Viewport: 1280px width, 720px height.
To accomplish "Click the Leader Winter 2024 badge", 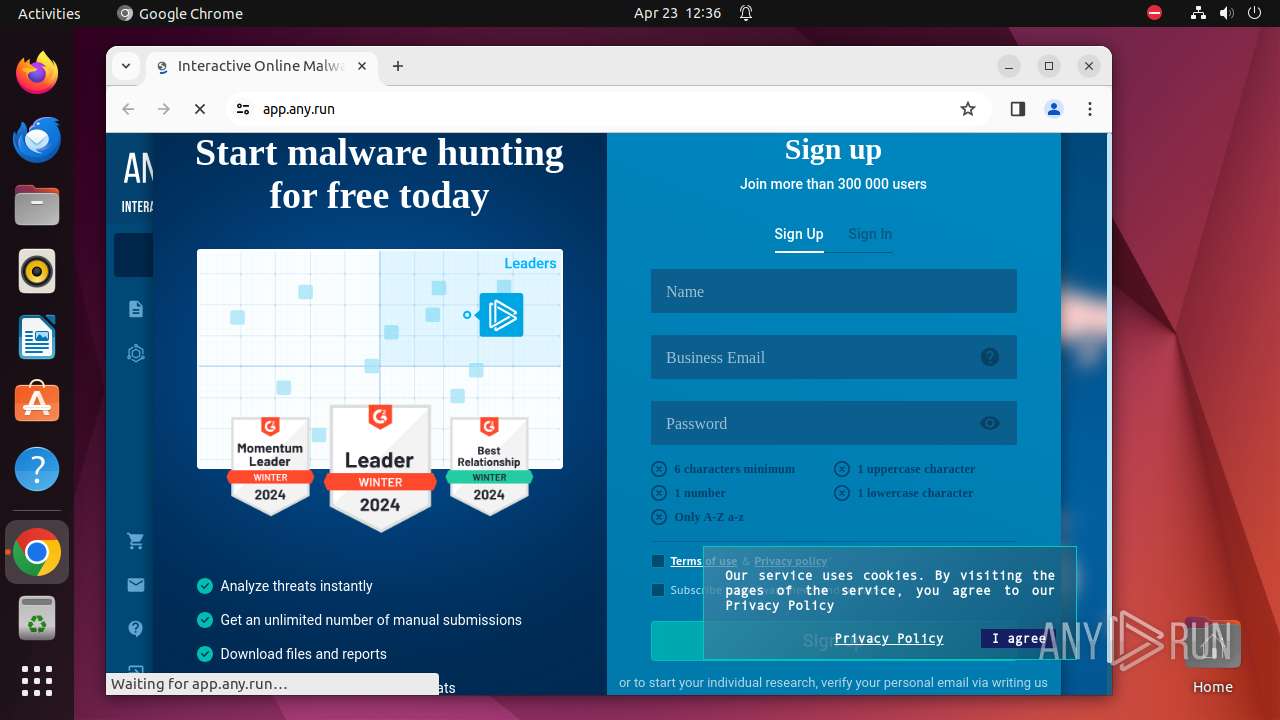I will (x=380, y=467).
